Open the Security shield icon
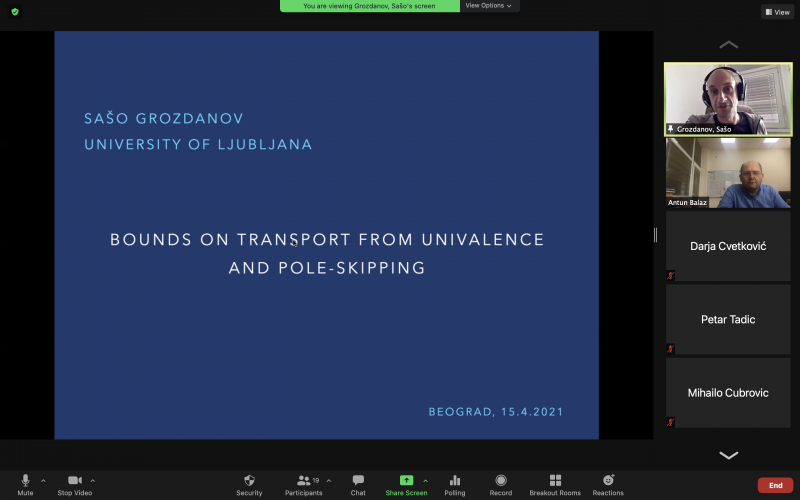The width and height of the screenshot is (800, 500). pyautogui.click(x=249, y=481)
